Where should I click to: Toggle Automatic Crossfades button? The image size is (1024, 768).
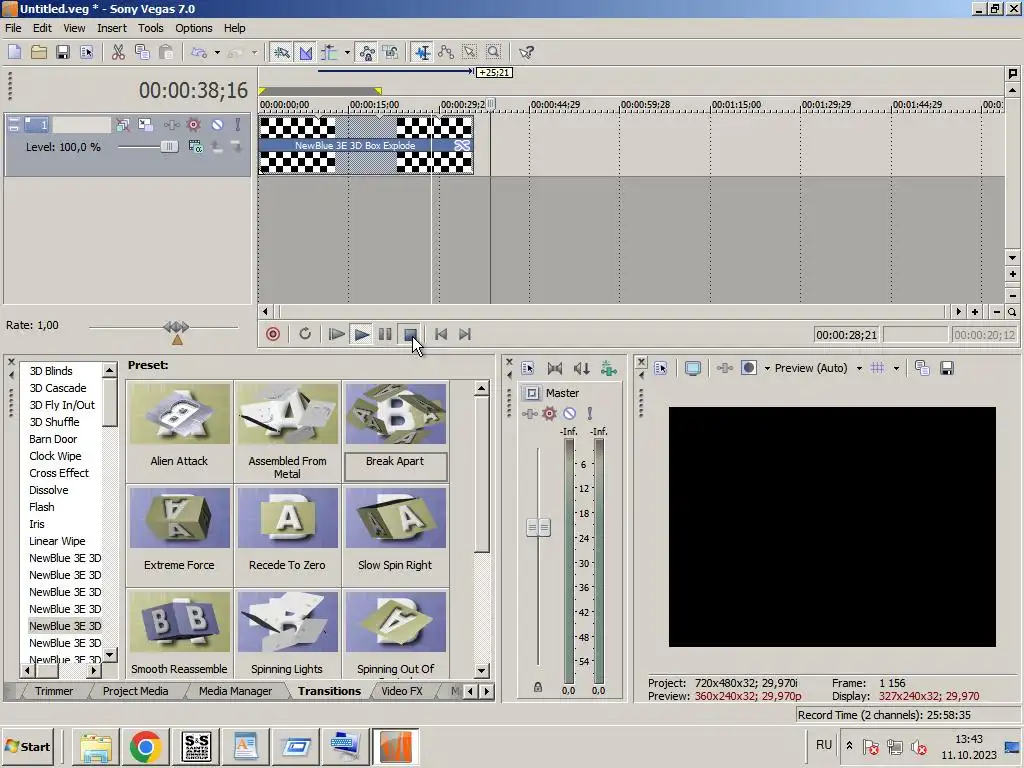coord(306,52)
